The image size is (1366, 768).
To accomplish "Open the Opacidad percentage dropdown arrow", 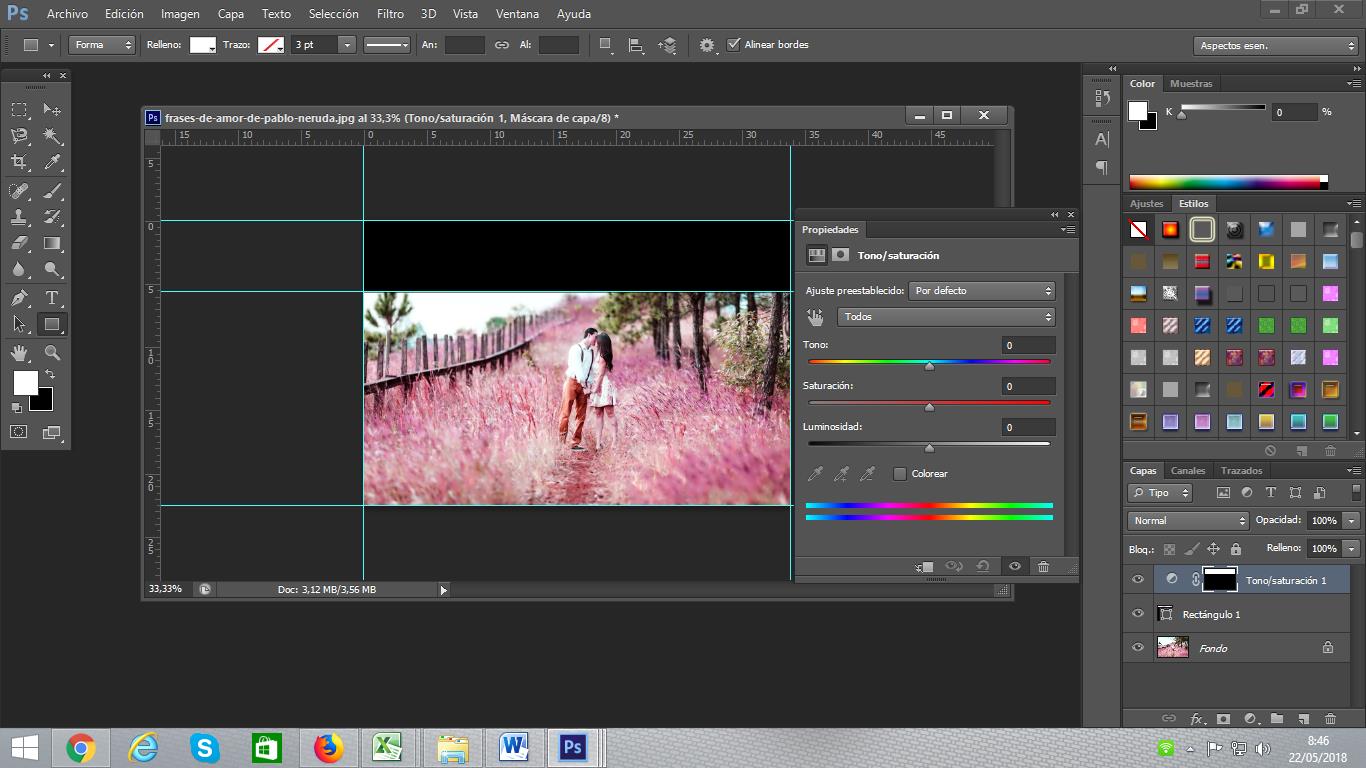I will 1351,521.
